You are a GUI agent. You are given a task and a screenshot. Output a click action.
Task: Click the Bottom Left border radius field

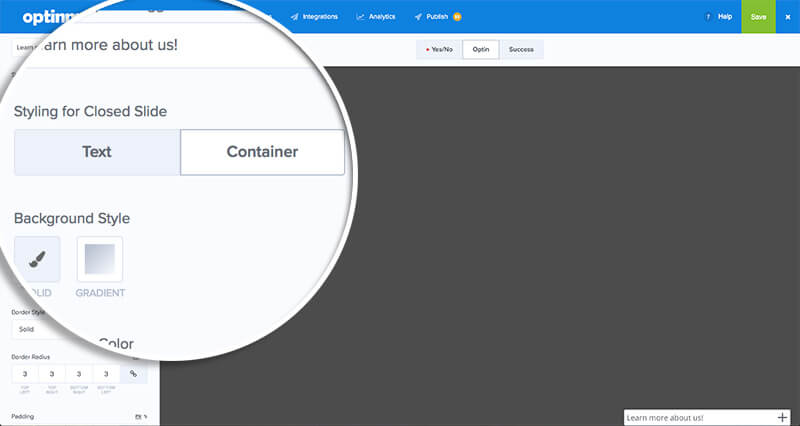[106, 374]
